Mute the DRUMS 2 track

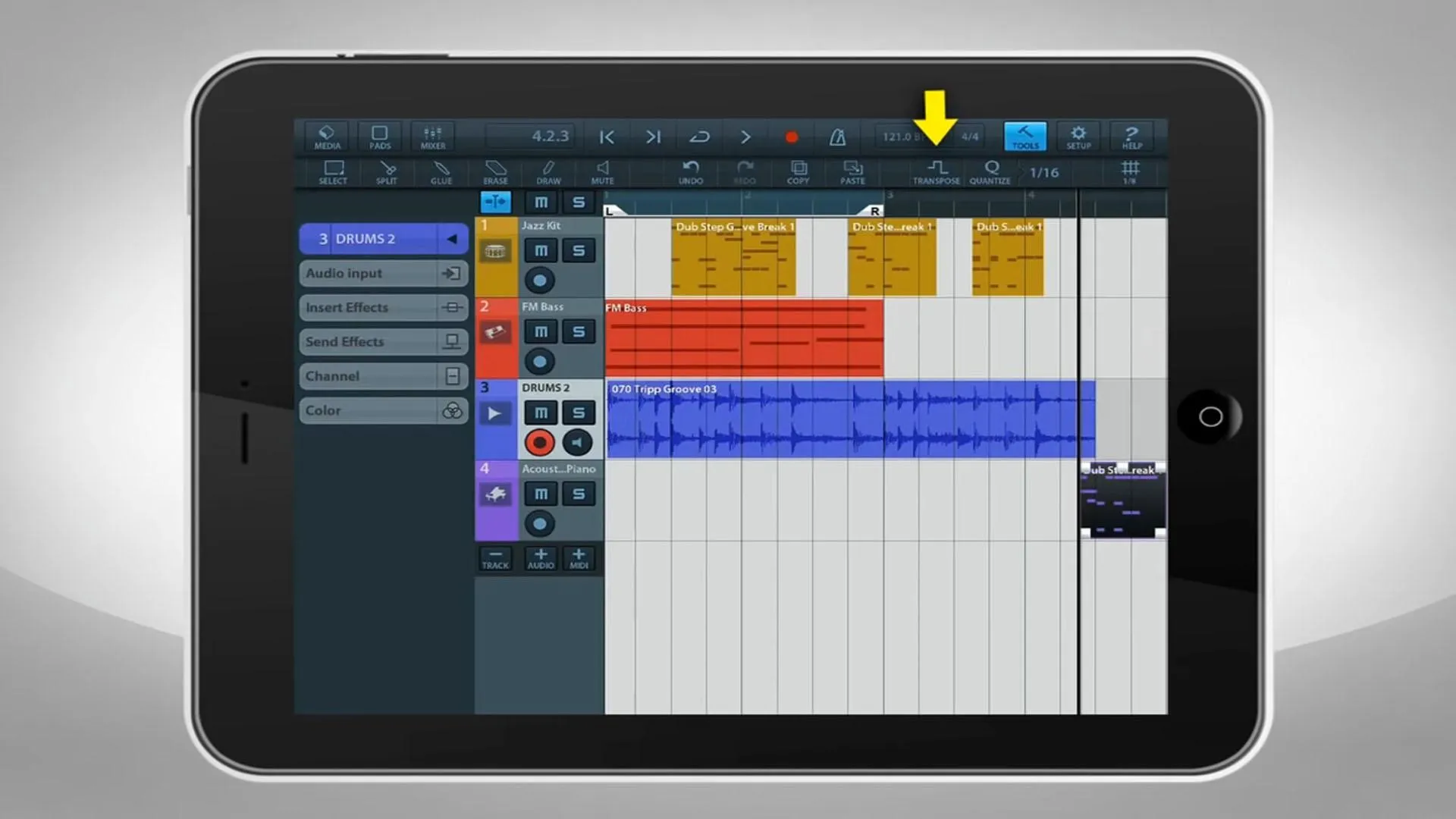tap(540, 412)
